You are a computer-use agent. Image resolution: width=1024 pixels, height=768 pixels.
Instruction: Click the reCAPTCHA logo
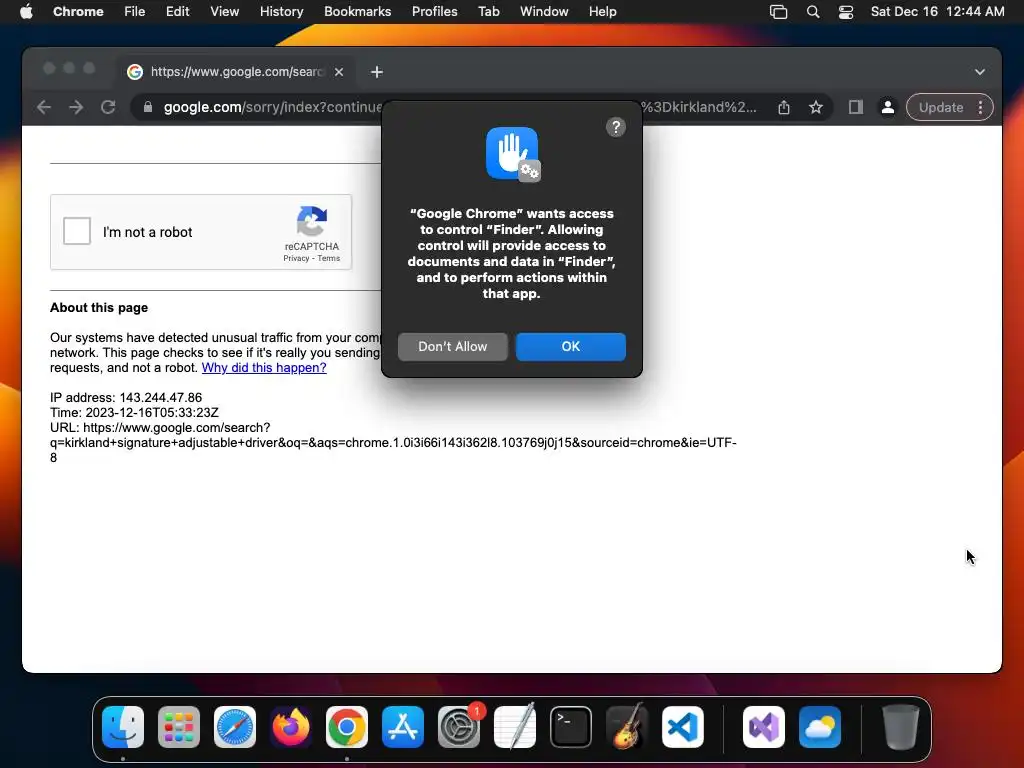pos(312,221)
